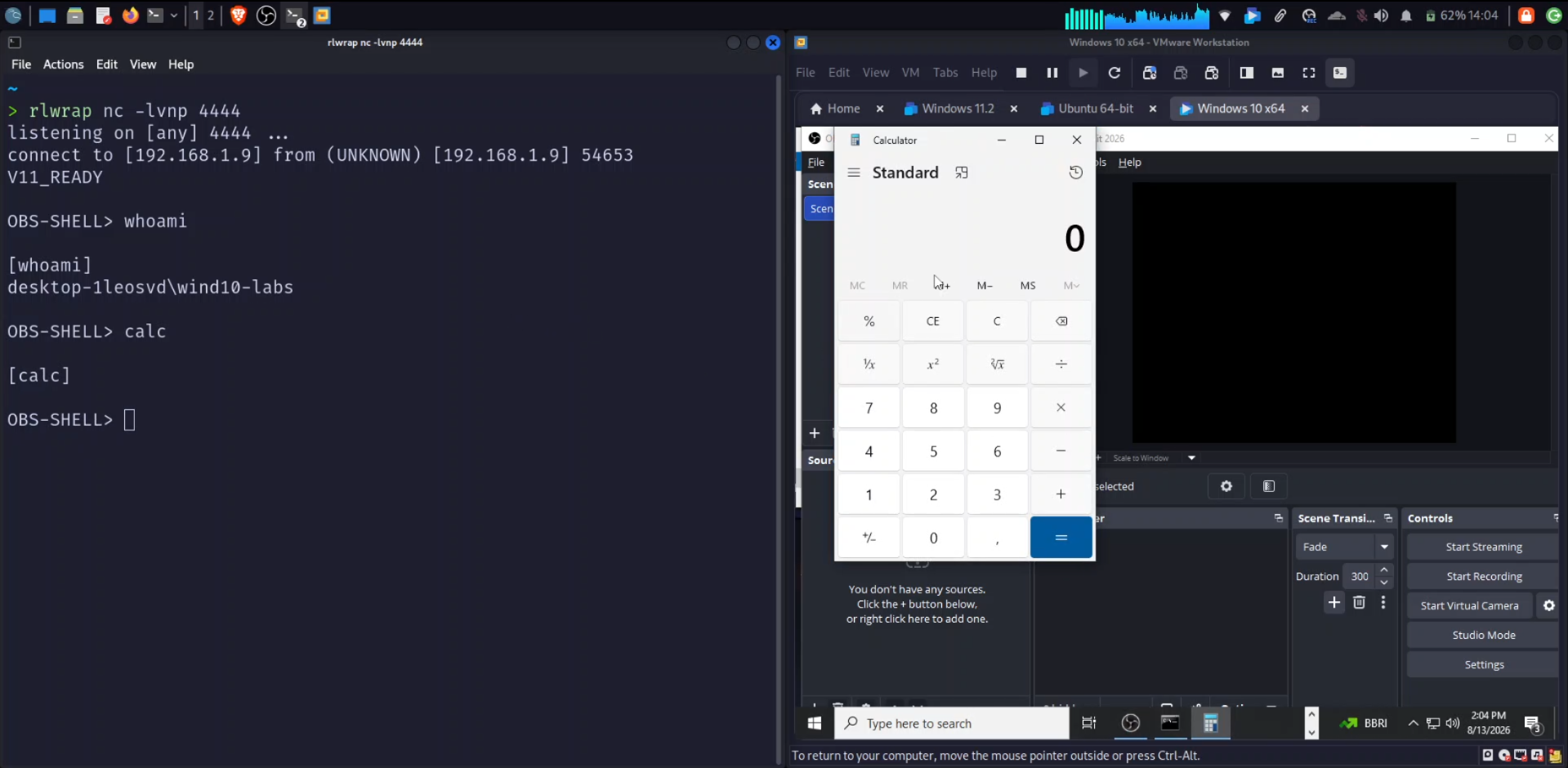1568x768 pixels.
Task: Click the multiply key in Calculator
Action: click(x=1061, y=408)
